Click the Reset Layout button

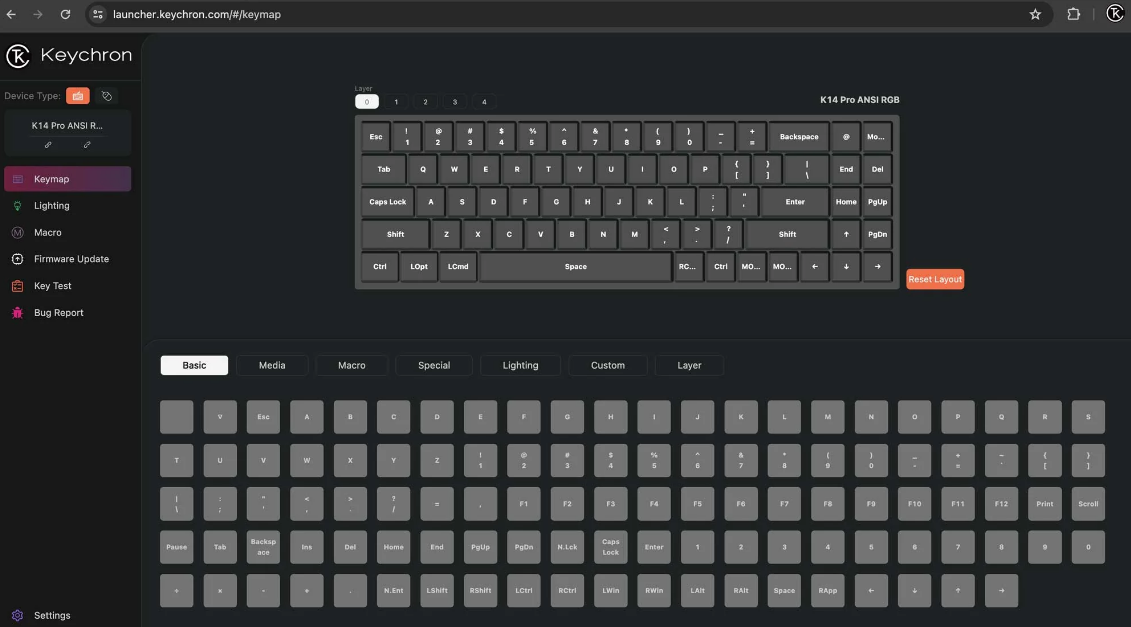click(x=935, y=279)
